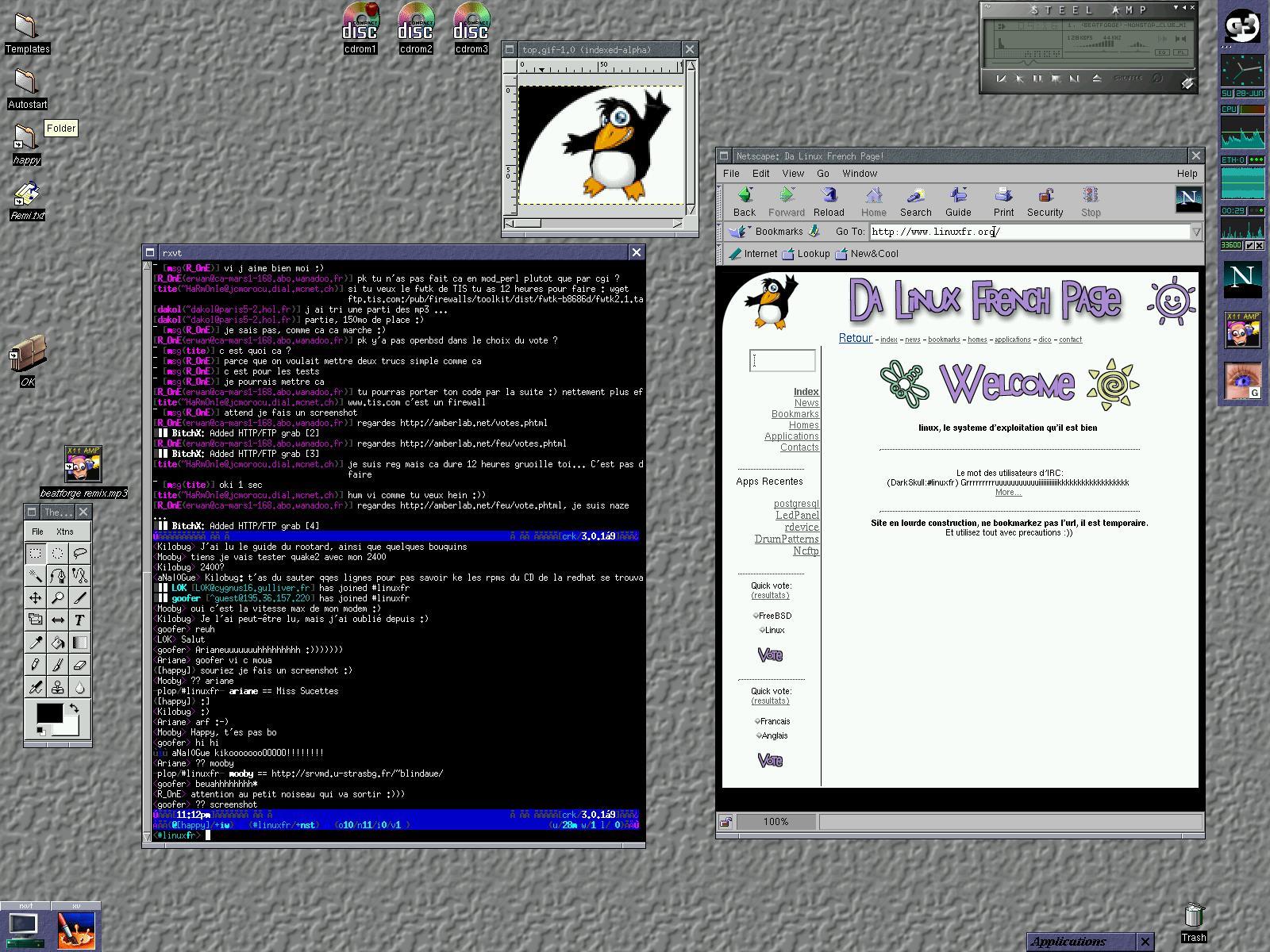
Task: Open the View menu in Netscape
Action: [x=792, y=173]
